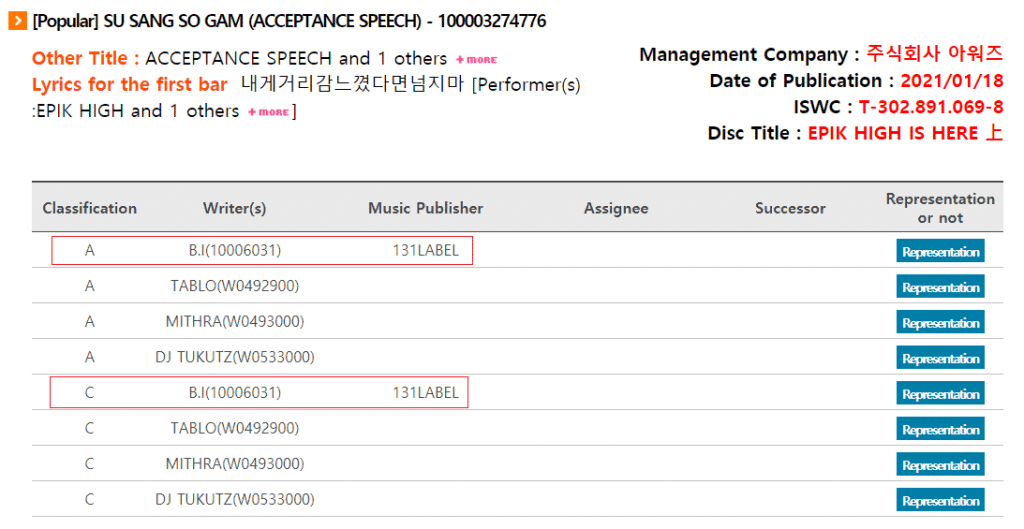Click the Assignee column header
The height and width of the screenshot is (529, 1024).
coord(616,208)
